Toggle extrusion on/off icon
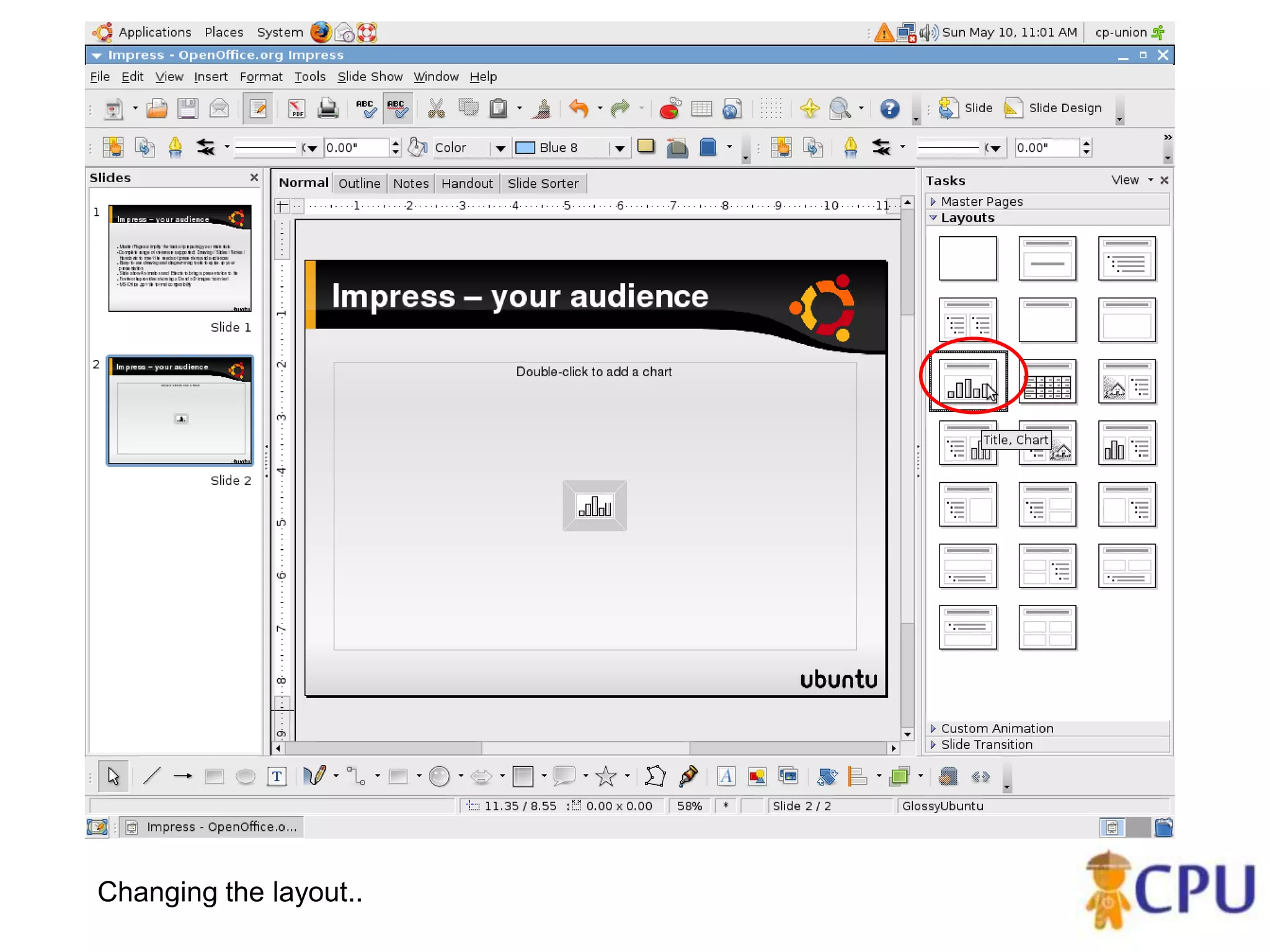The height and width of the screenshot is (952, 1270). [x=948, y=776]
